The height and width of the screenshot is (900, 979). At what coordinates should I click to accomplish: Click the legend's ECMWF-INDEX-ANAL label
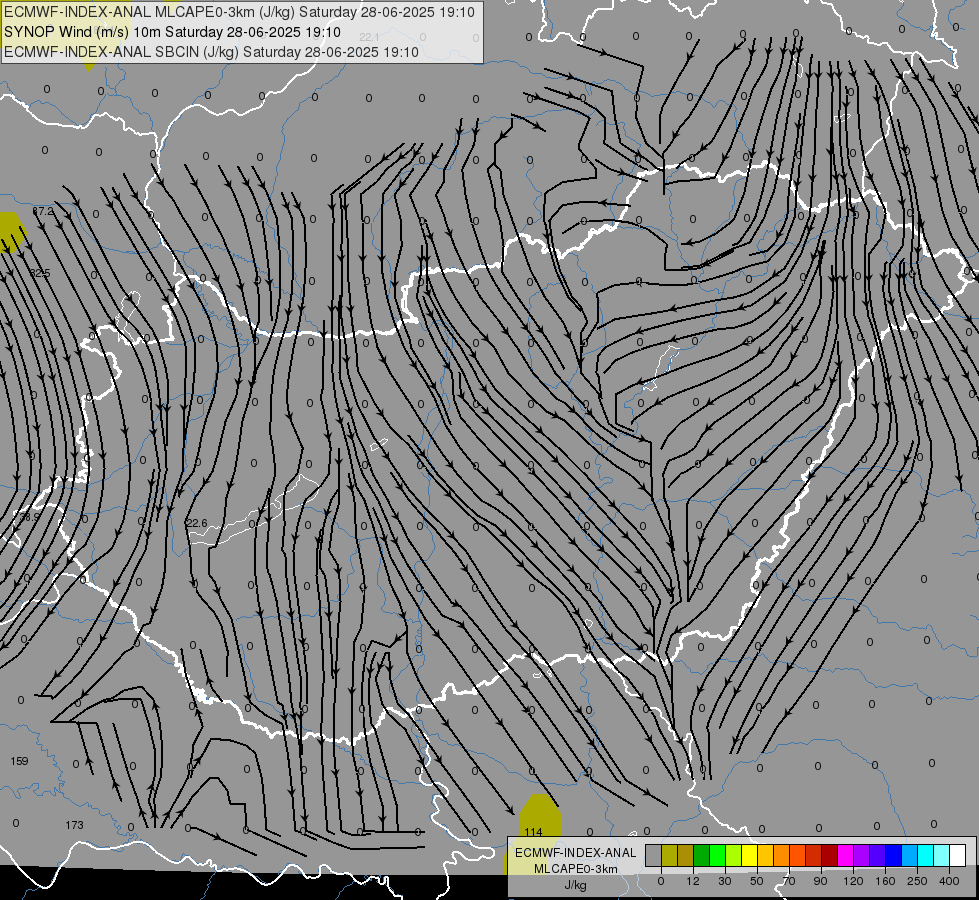coord(575,853)
